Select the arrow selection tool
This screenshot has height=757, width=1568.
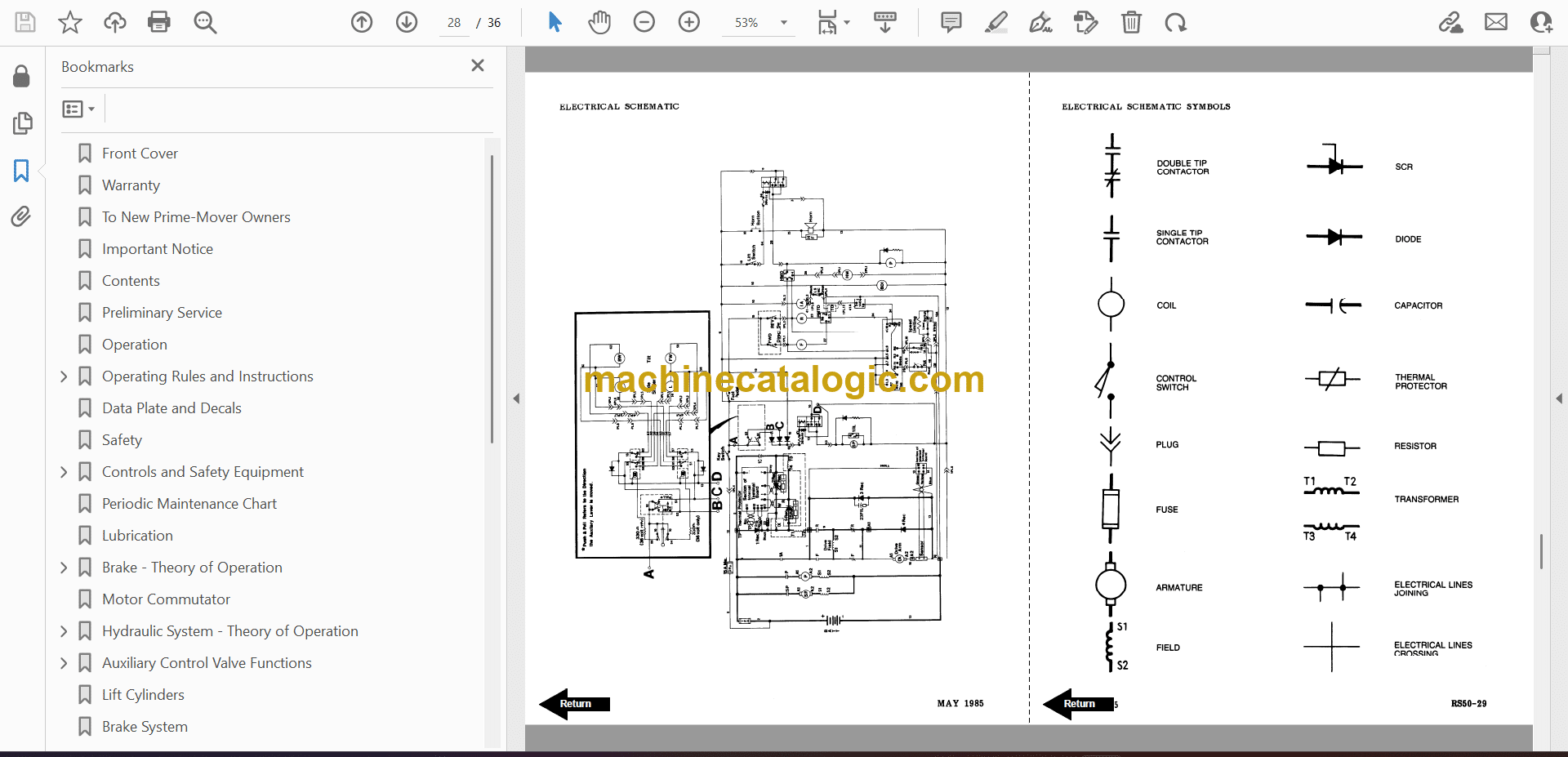[x=555, y=22]
